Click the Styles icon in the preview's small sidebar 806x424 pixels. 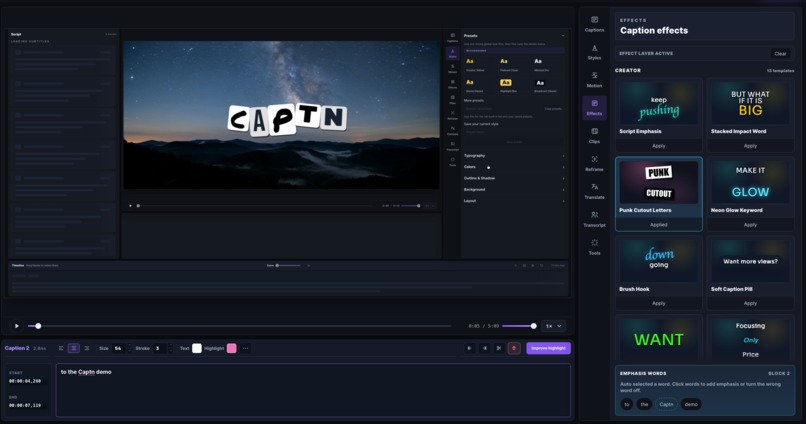pyautogui.click(x=452, y=53)
